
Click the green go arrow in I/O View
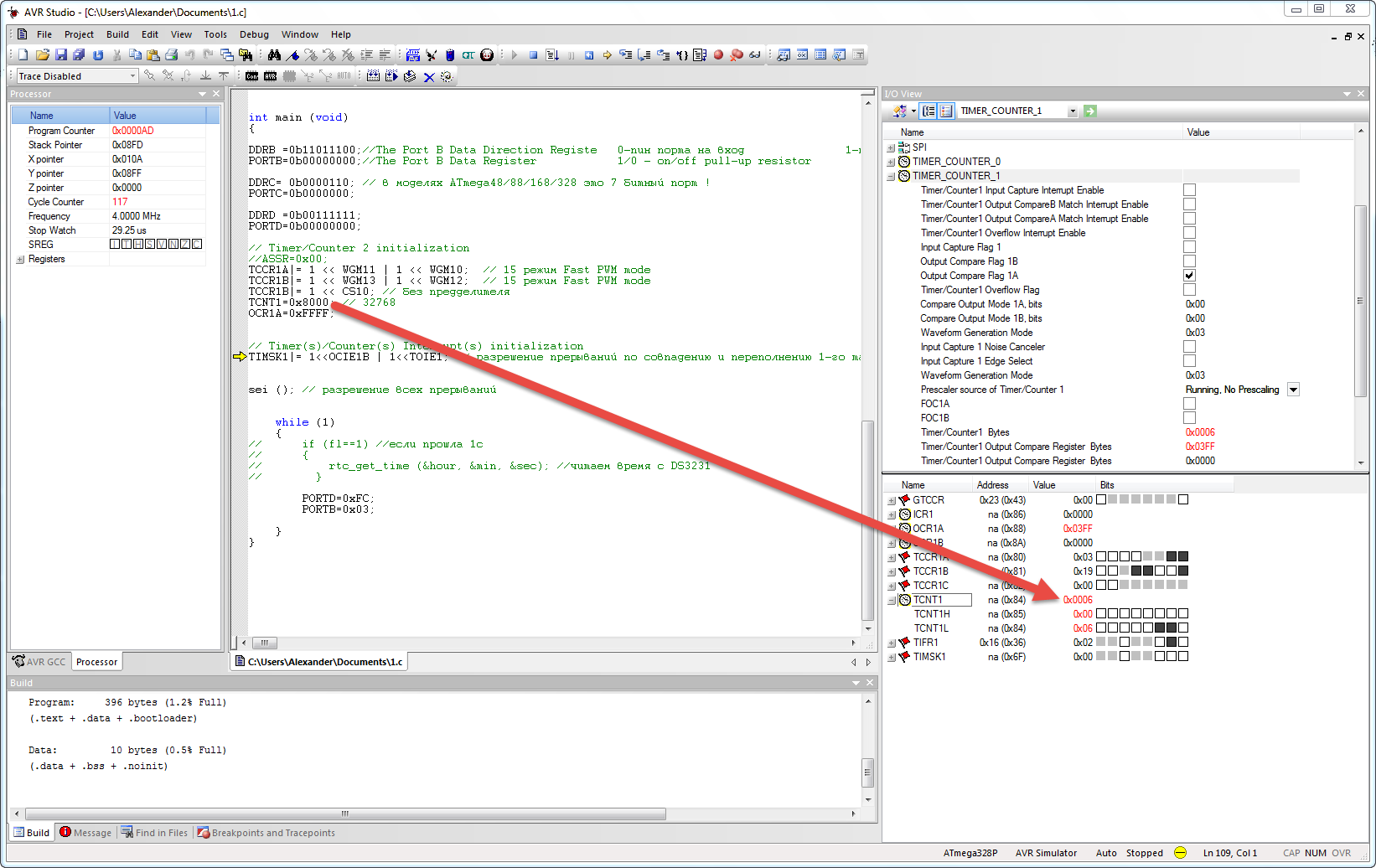[1090, 111]
